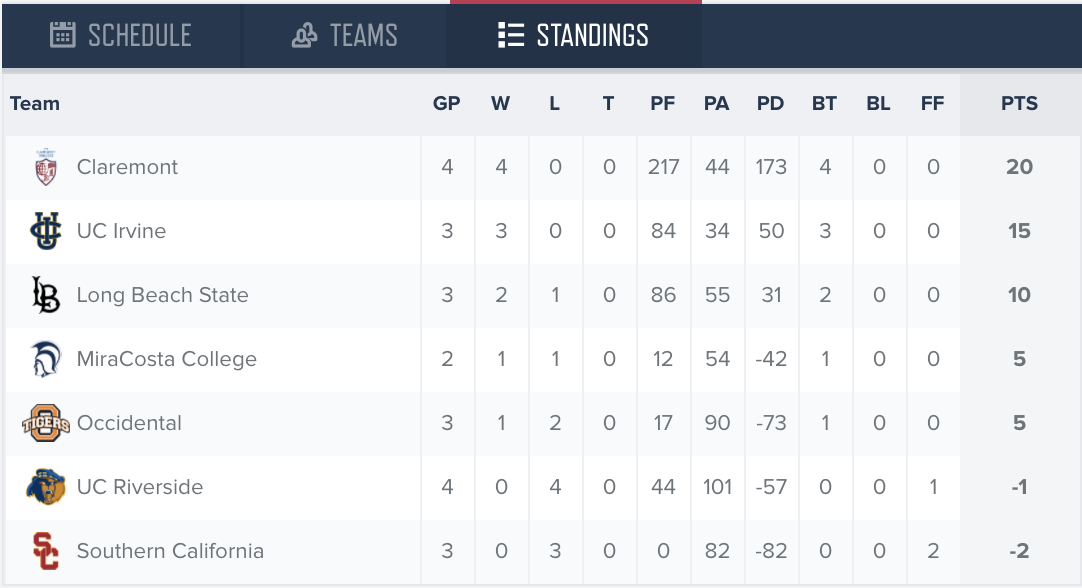Screen dimensions: 1082x588
Task: Click the calendar icon beside Schedule
Action: tap(62, 35)
